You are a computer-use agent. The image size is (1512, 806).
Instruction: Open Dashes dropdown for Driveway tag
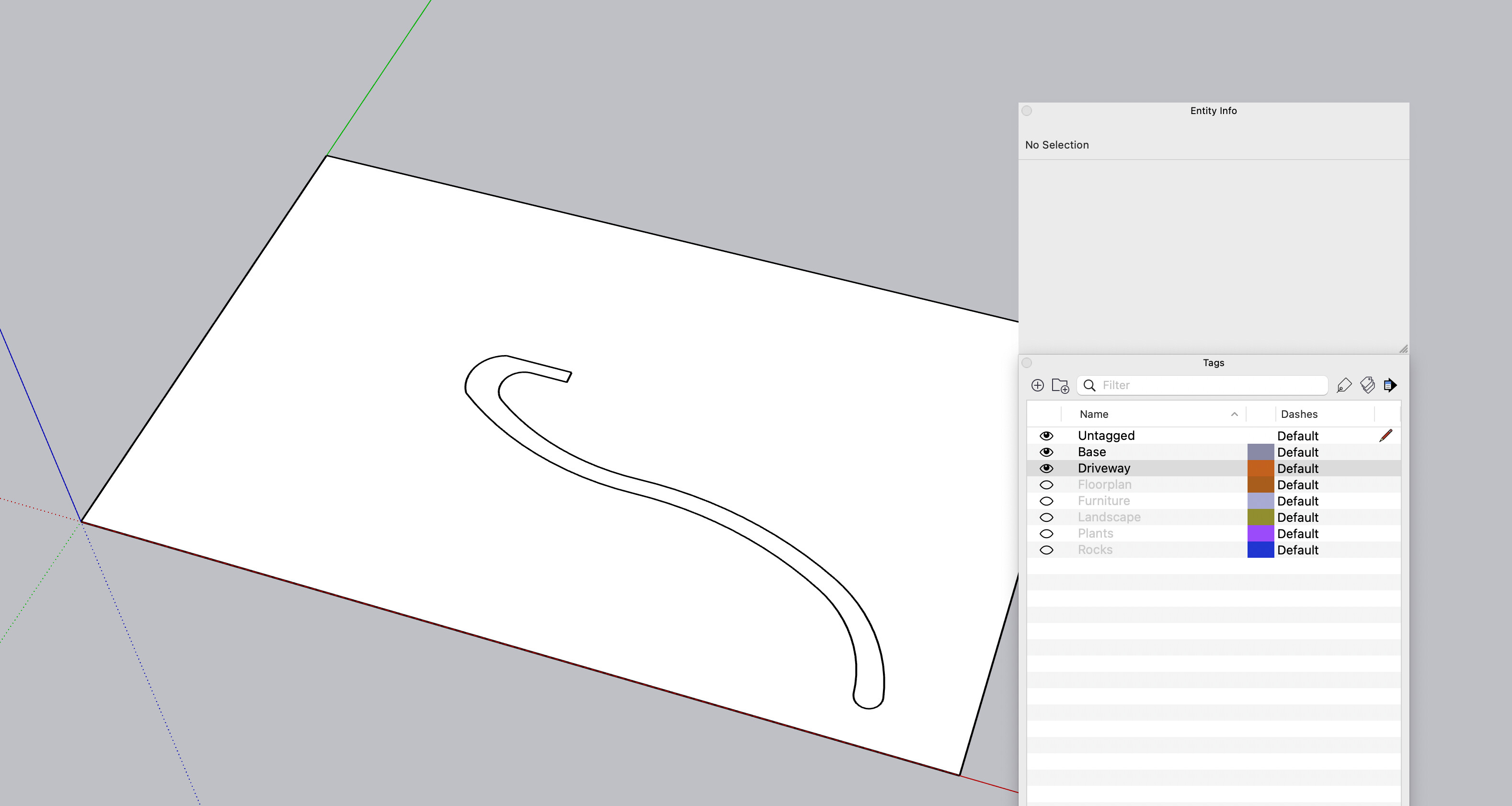point(1297,469)
